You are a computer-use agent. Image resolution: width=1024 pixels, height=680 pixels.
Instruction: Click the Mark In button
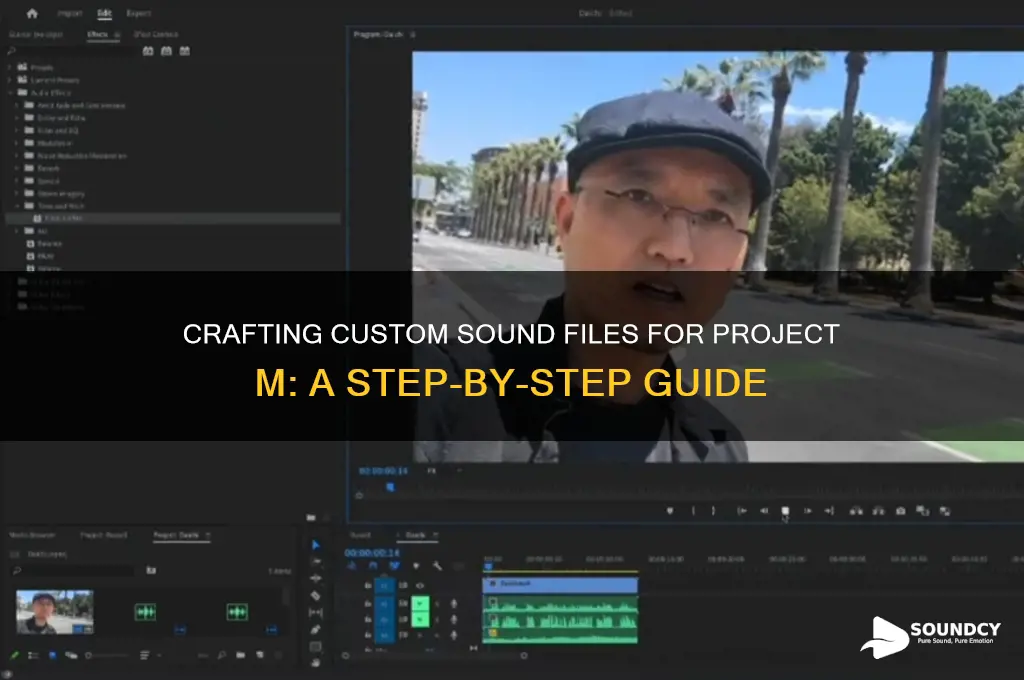click(x=693, y=511)
